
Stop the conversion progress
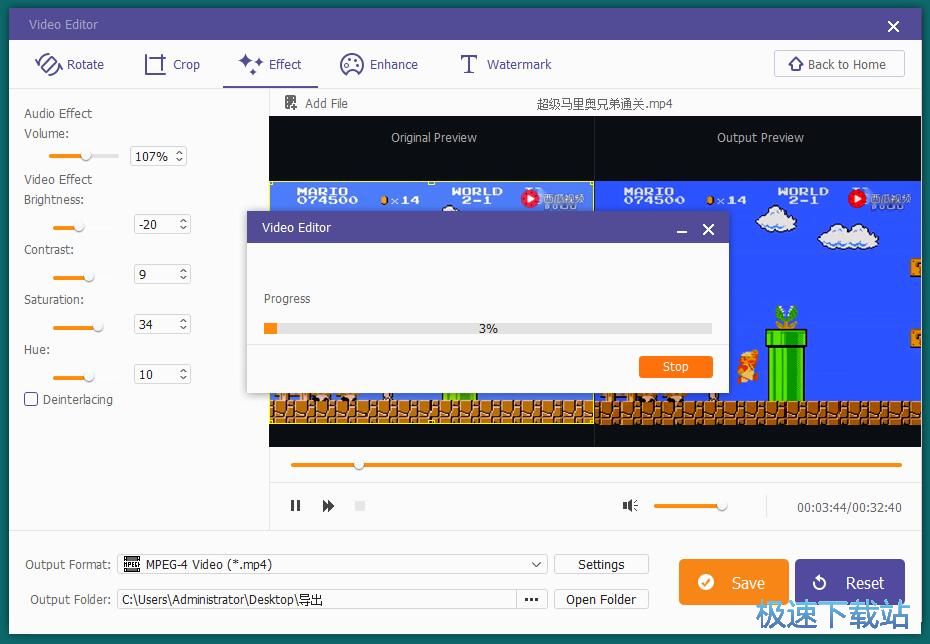(676, 366)
